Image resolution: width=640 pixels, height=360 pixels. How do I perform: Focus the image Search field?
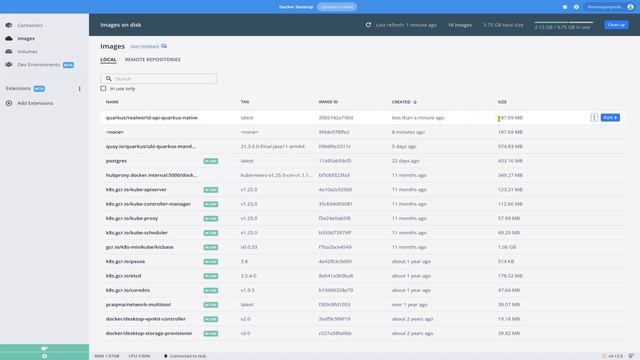[158, 79]
